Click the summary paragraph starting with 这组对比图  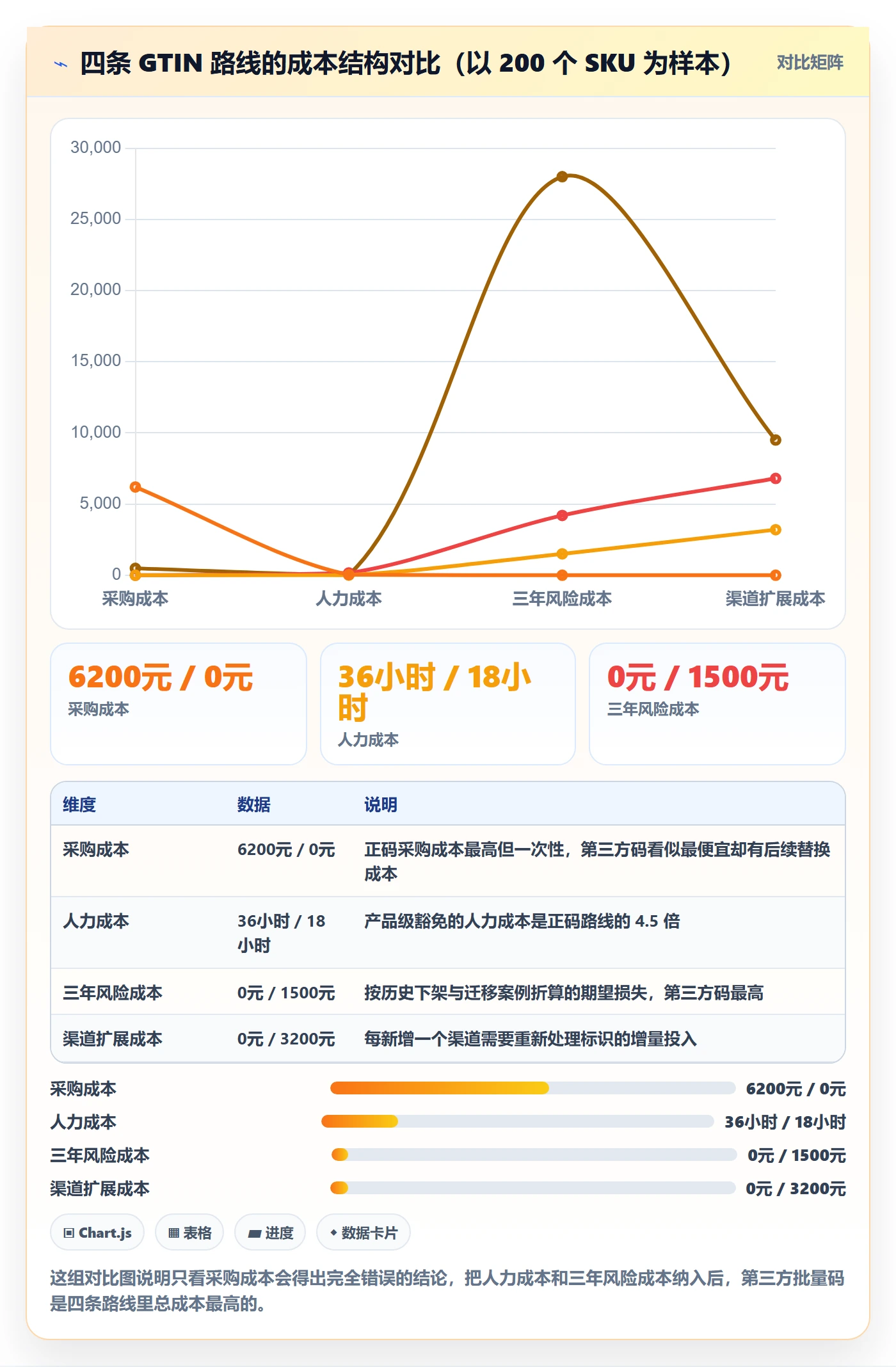point(447,1290)
